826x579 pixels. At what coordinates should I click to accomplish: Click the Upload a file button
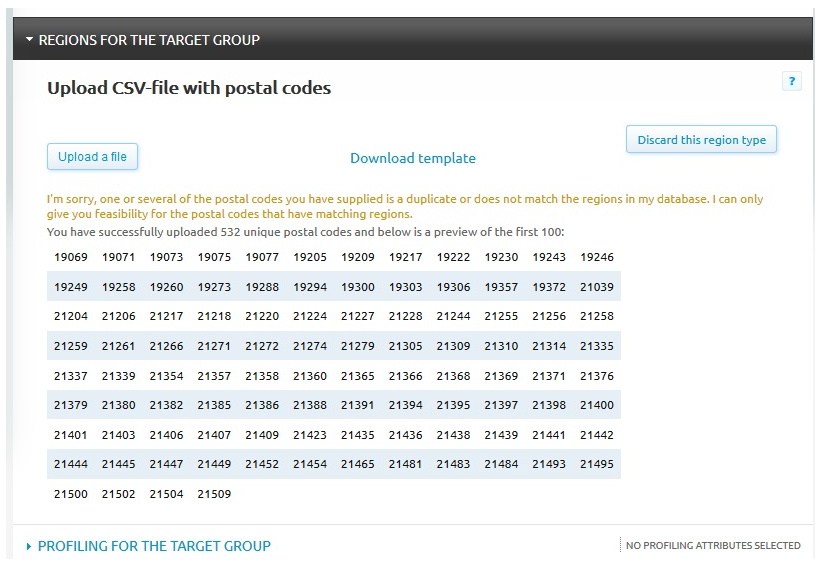click(x=92, y=156)
